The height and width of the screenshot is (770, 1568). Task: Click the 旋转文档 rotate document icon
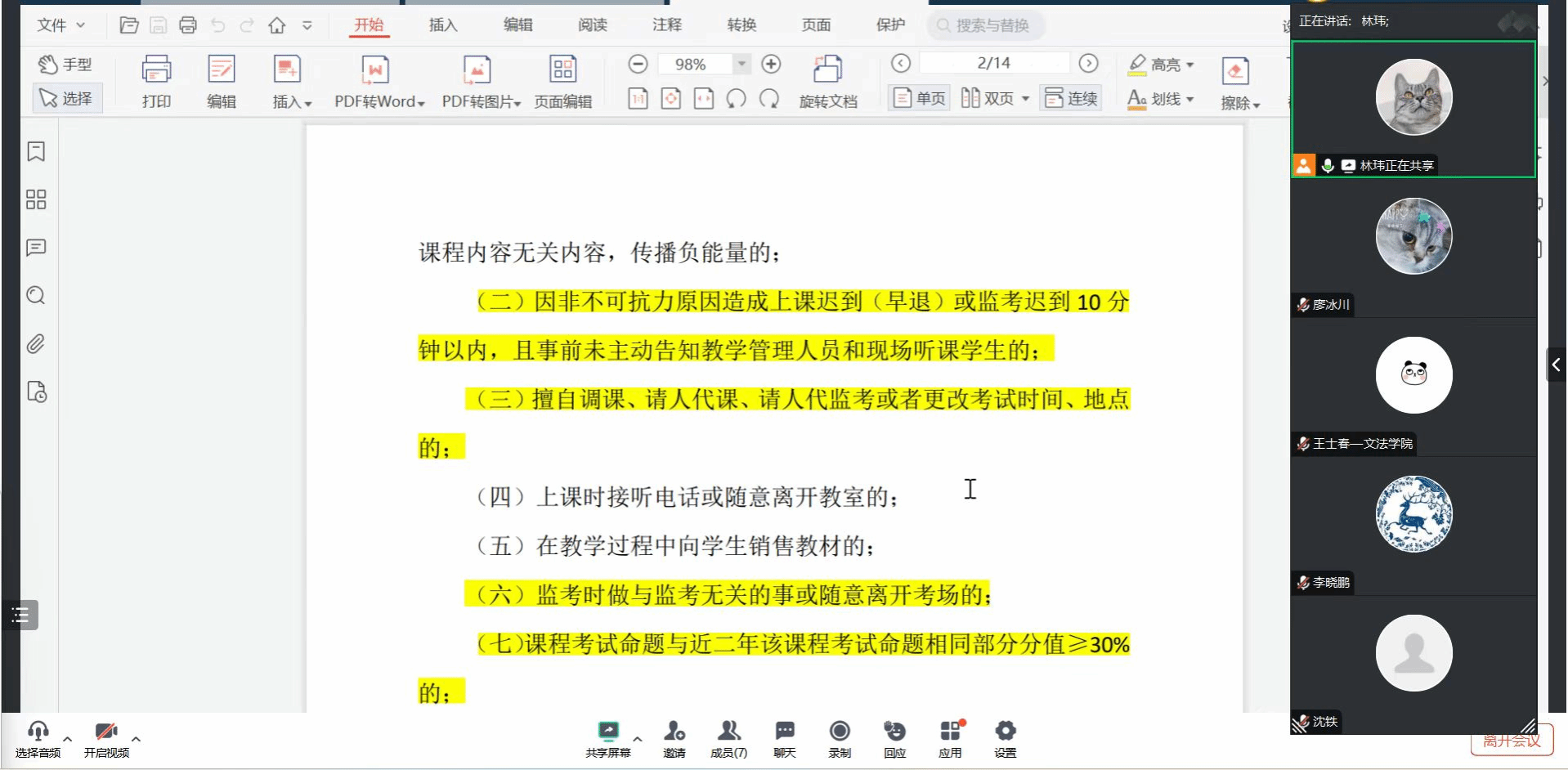tap(827, 71)
